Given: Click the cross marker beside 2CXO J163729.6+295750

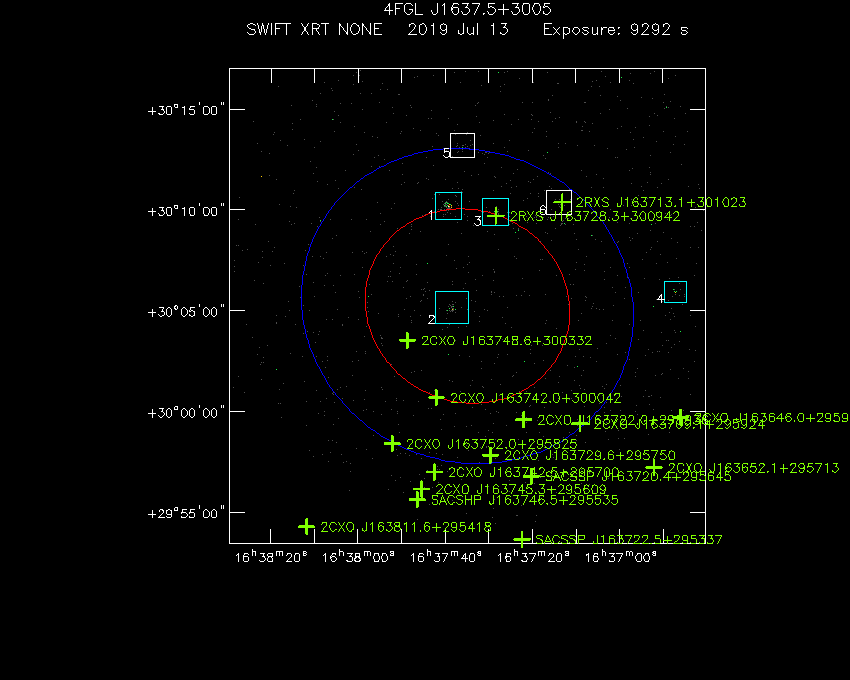Looking at the screenshot, I should 490,455.
